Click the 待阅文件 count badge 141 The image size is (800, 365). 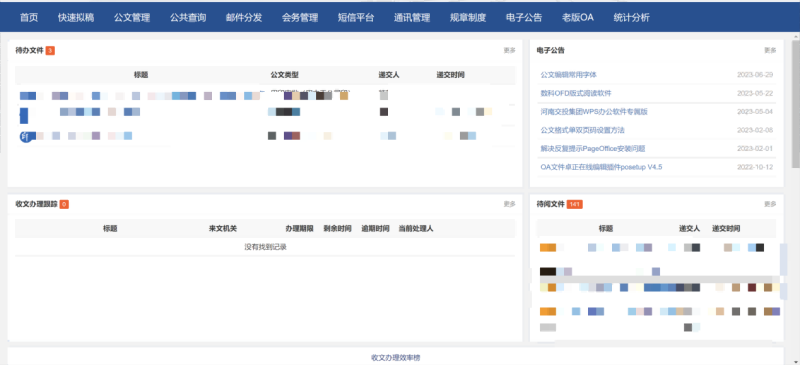574,204
